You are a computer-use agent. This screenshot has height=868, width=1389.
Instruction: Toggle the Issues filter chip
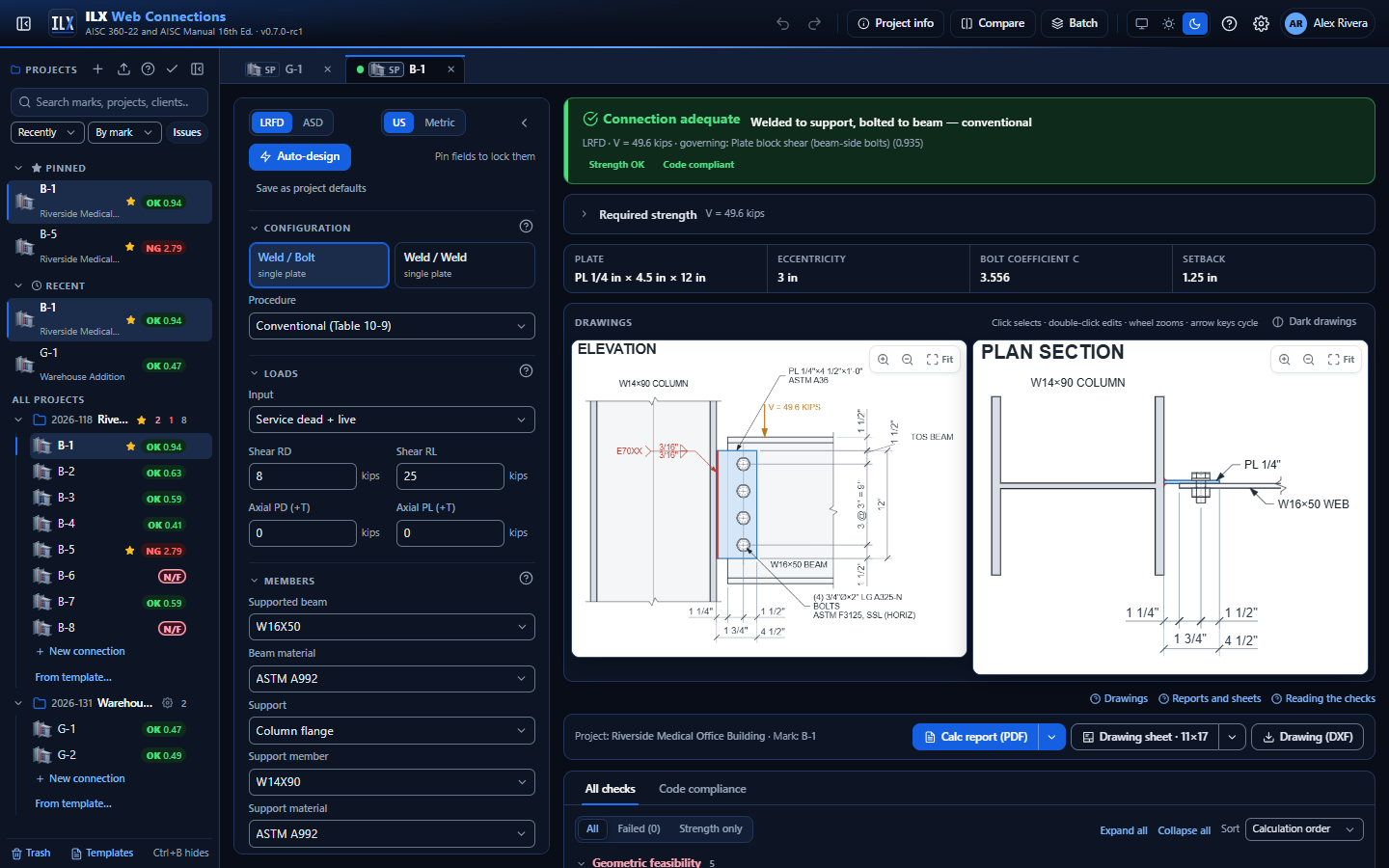pyautogui.click(x=187, y=132)
